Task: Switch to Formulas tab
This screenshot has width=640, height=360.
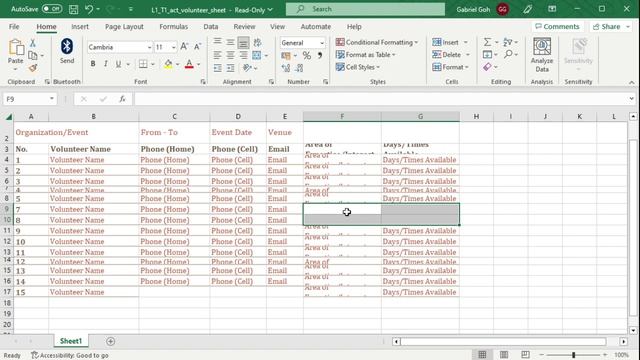Action: click(x=173, y=27)
